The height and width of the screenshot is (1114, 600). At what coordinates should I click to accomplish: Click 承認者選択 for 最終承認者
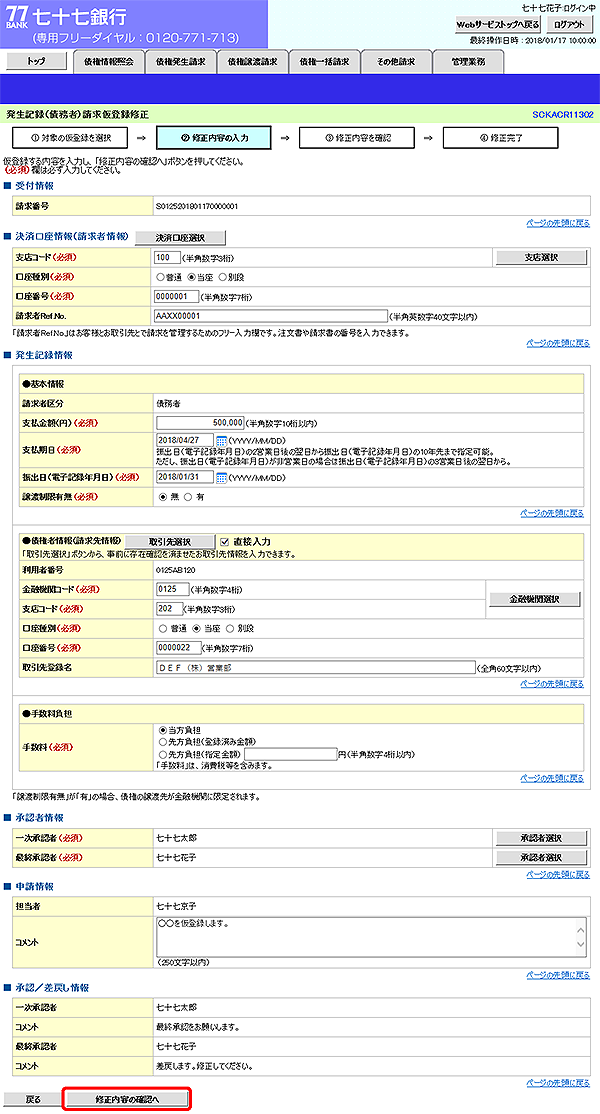541,858
